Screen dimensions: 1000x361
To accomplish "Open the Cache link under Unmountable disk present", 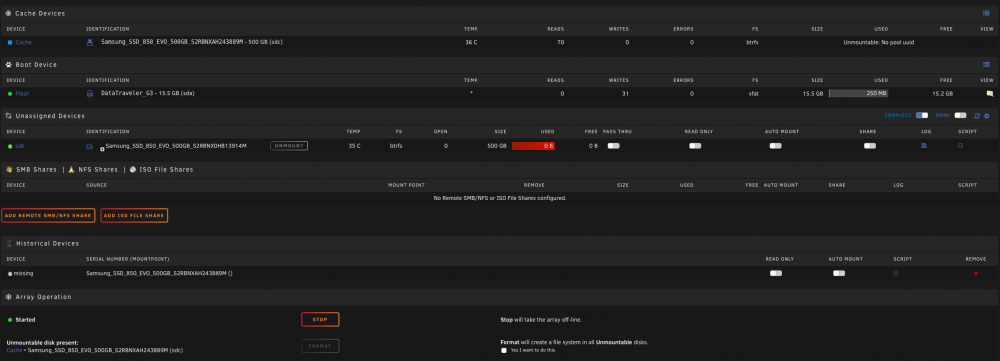I will pyautogui.click(x=14, y=351).
